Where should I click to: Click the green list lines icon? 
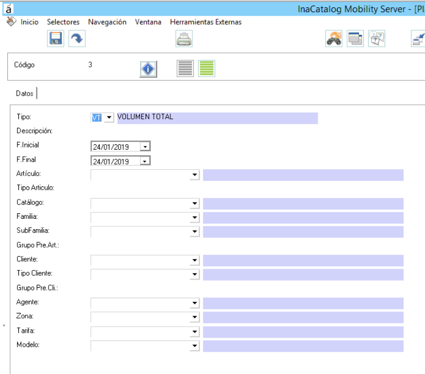[x=207, y=69]
